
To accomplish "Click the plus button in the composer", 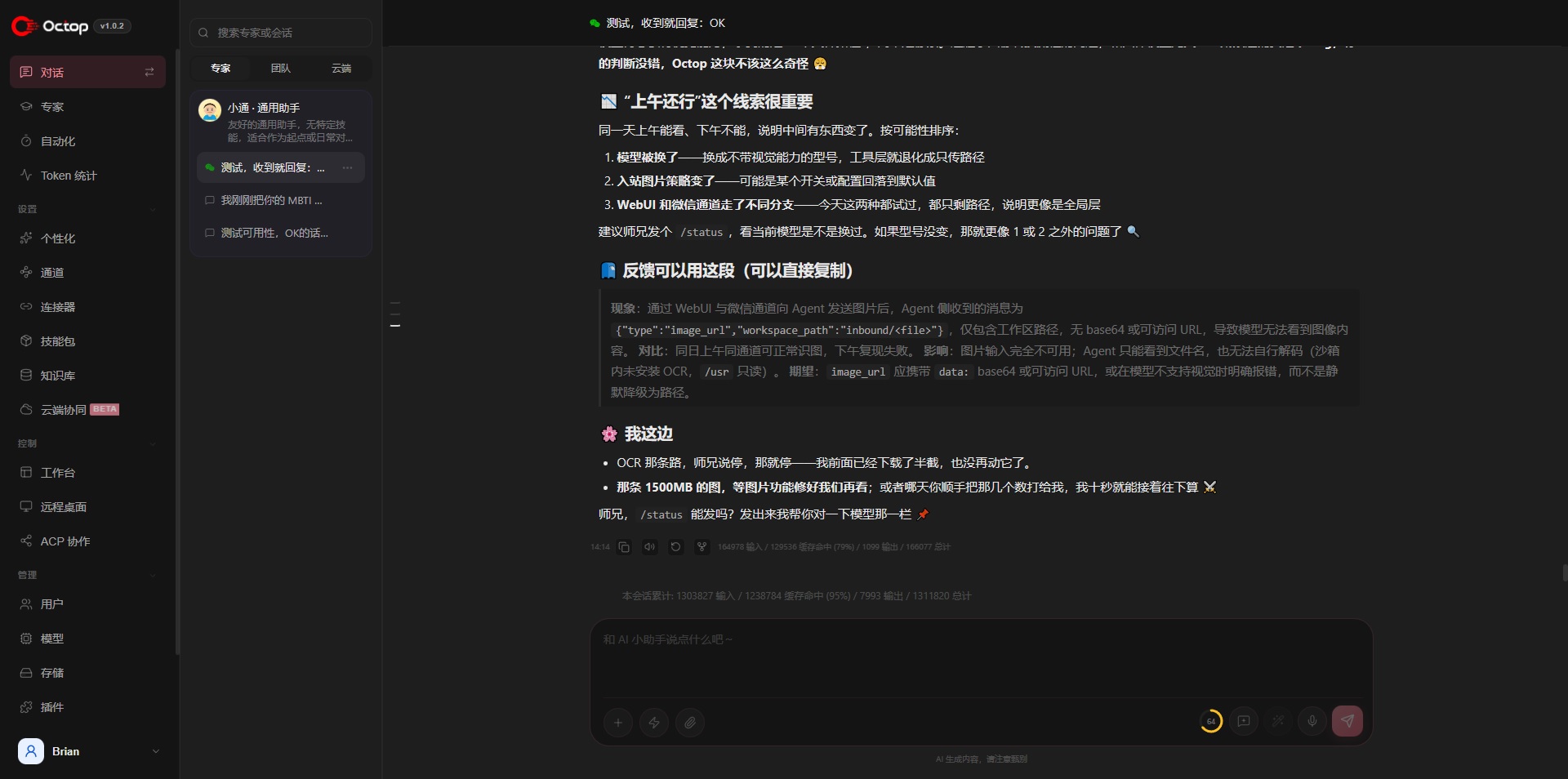I will pos(618,723).
